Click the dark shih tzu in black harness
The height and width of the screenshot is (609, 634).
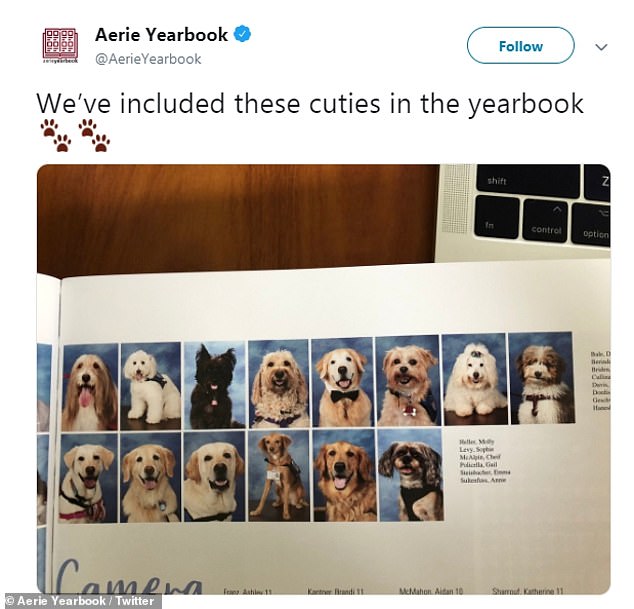tap(410, 475)
